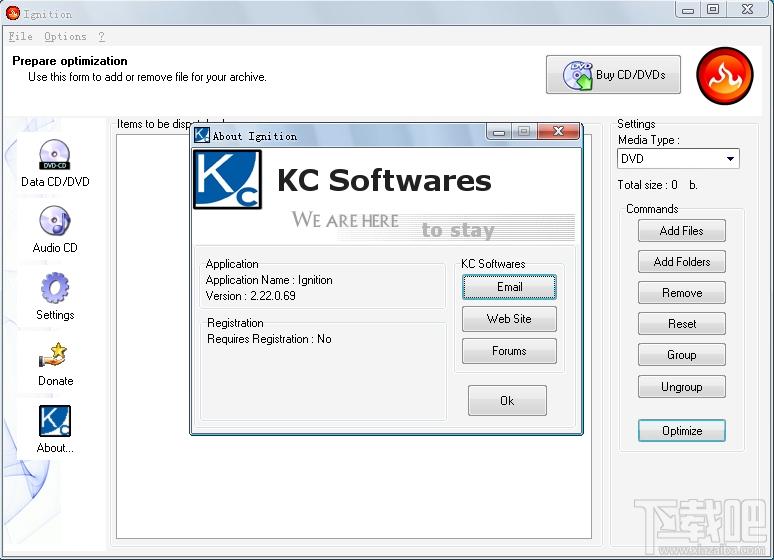The height and width of the screenshot is (560, 774).
Task: Click the Application Name : Ignition text
Action: pyautogui.click(x=269, y=280)
